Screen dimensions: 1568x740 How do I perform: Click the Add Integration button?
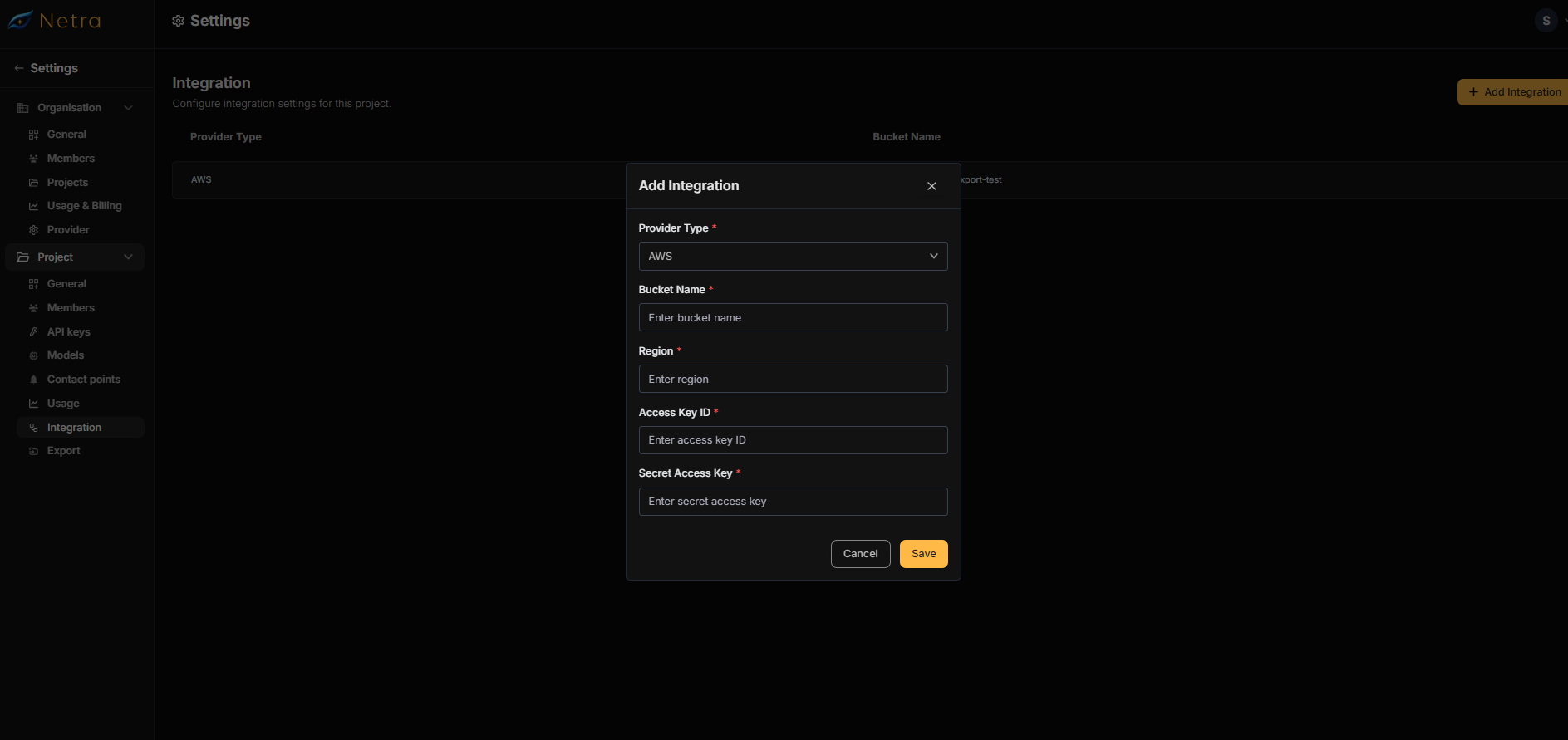[x=1514, y=92]
